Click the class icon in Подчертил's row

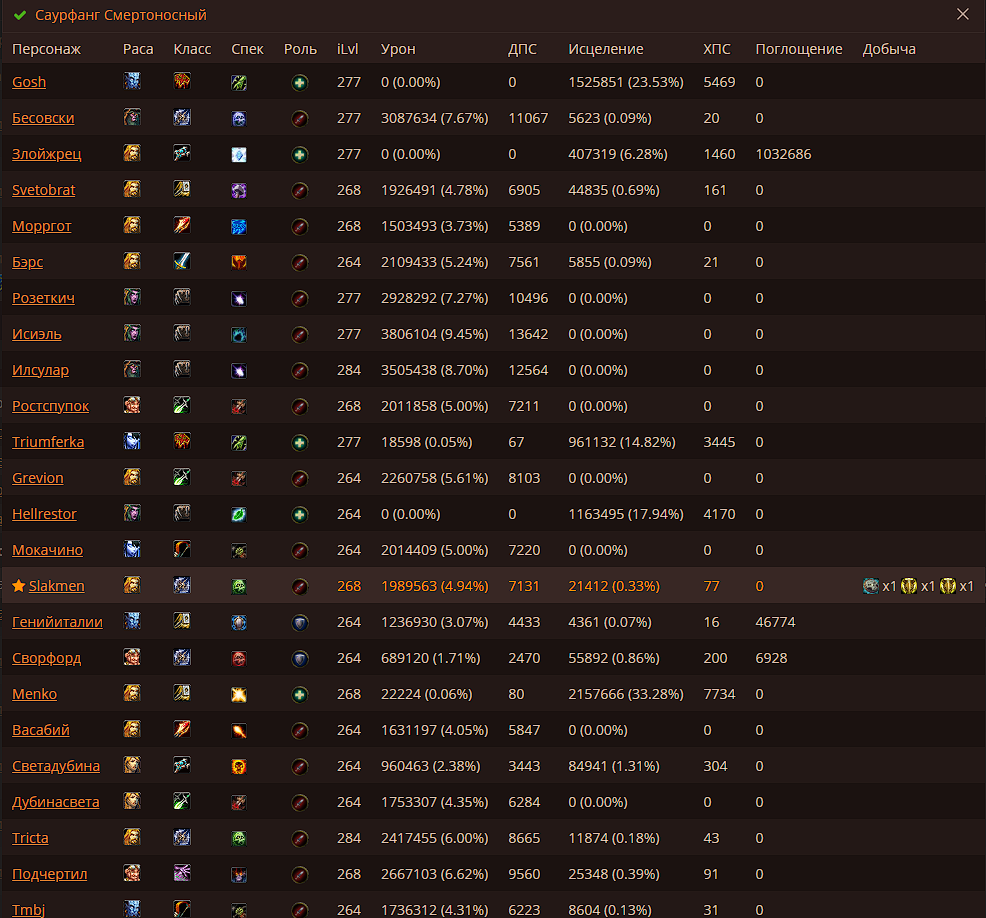tap(181, 873)
